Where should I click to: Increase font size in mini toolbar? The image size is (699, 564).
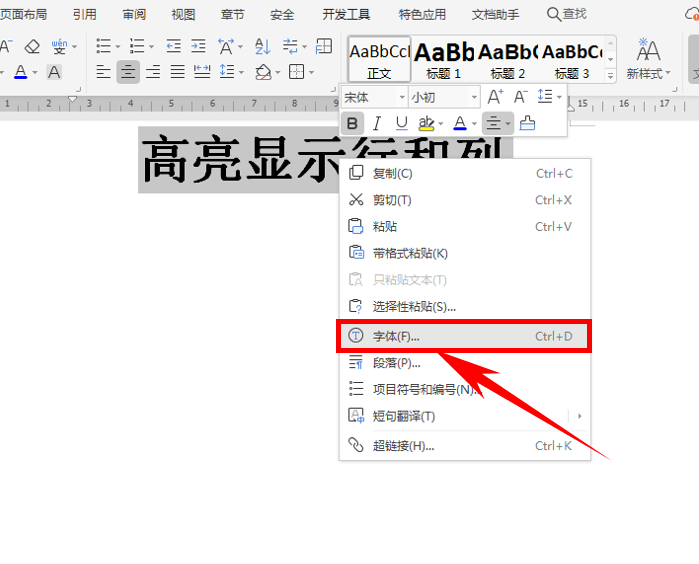click(x=495, y=97)
